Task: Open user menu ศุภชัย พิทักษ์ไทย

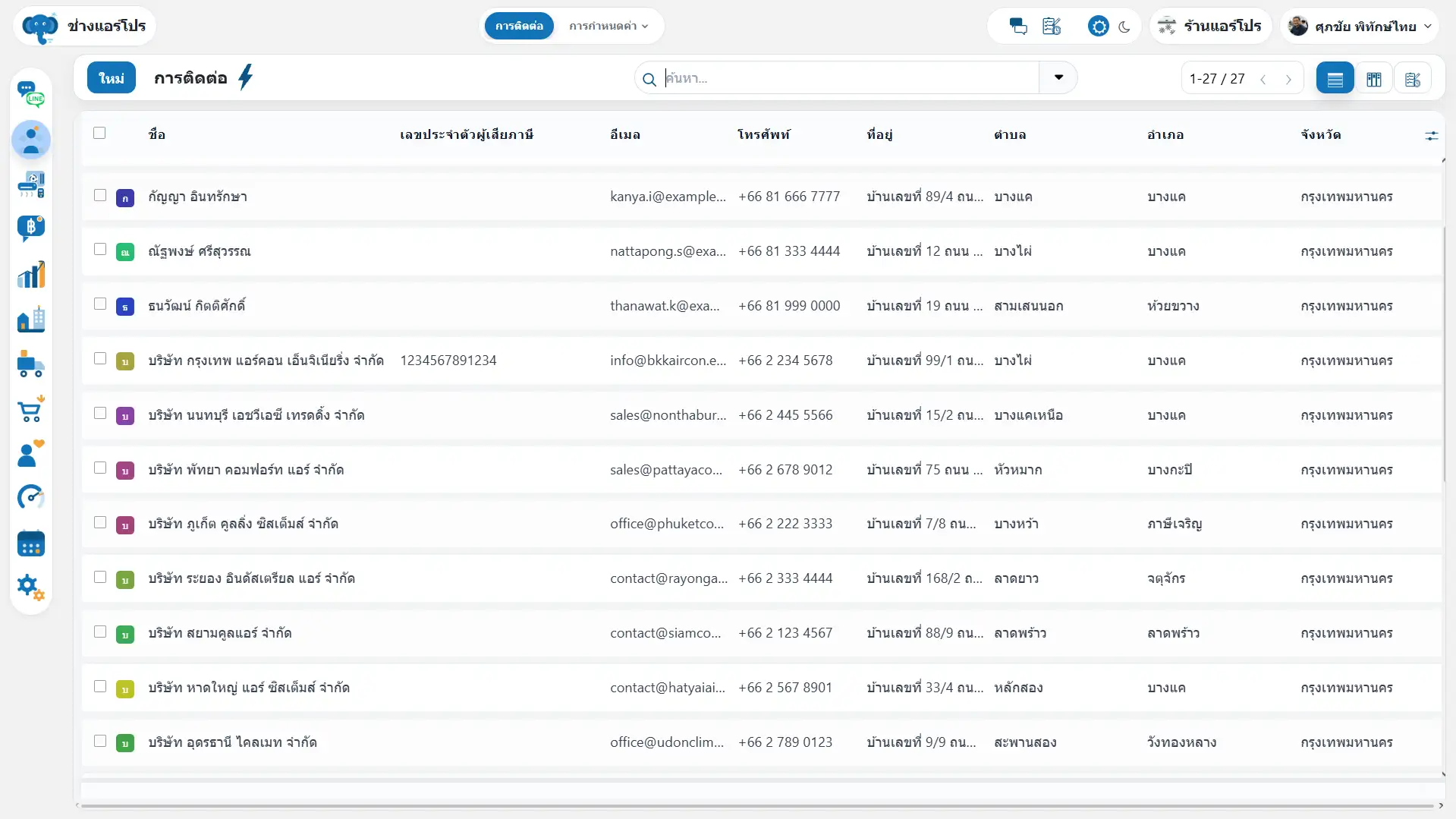Action: click(1360, 27)
